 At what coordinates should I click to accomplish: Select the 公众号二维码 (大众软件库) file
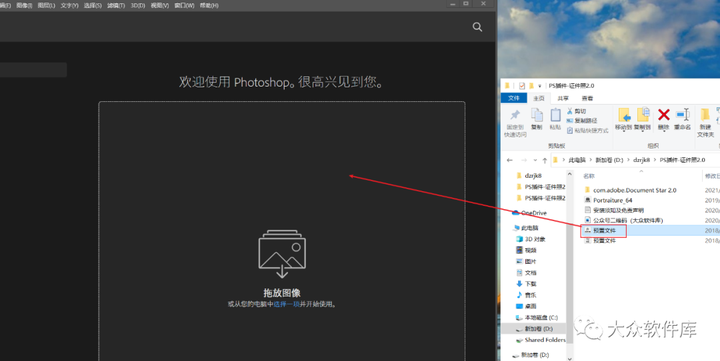[x=628, y=220]
